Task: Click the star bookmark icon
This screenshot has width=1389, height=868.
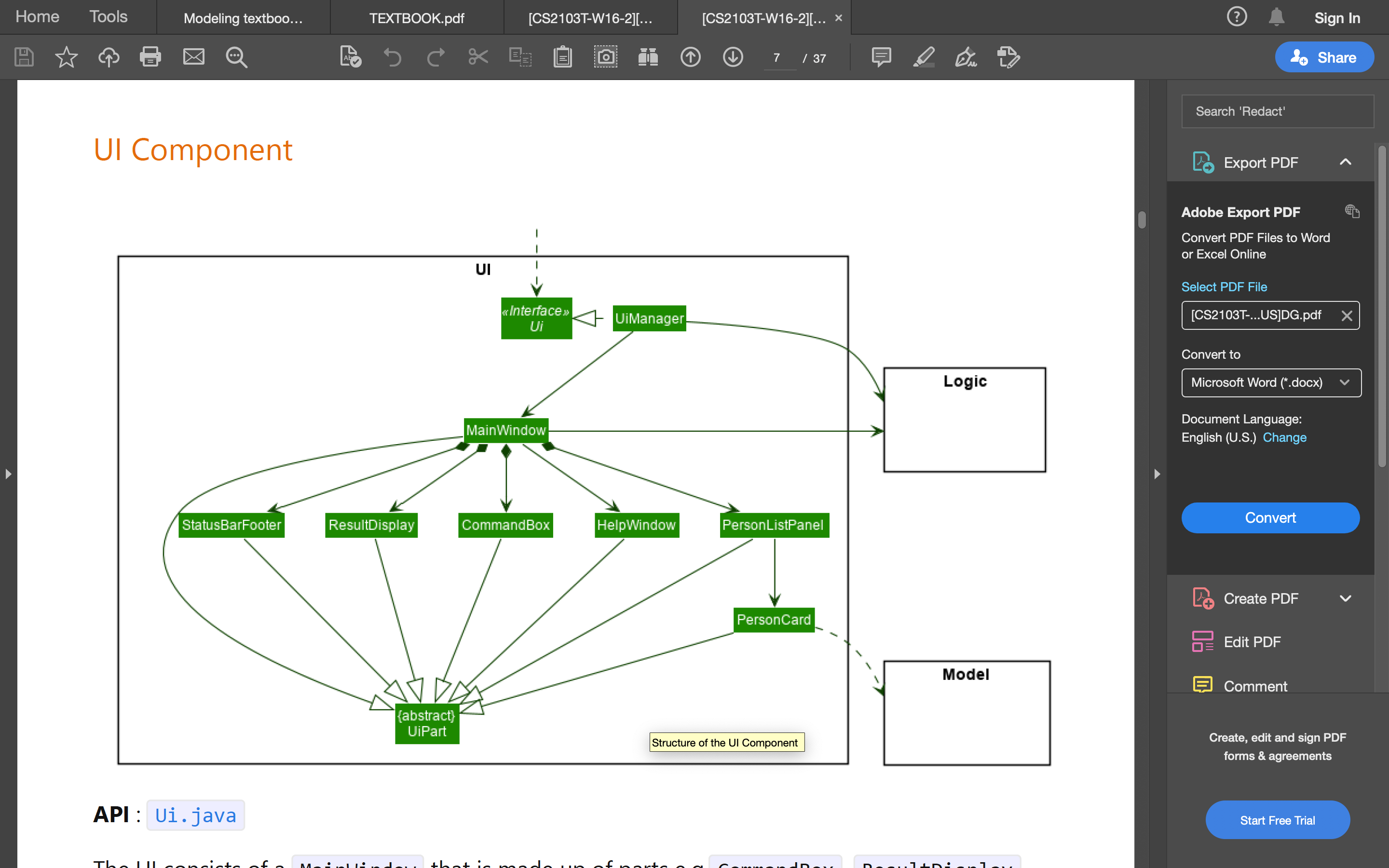Action: pyautogui.click(x=66, y=57)
